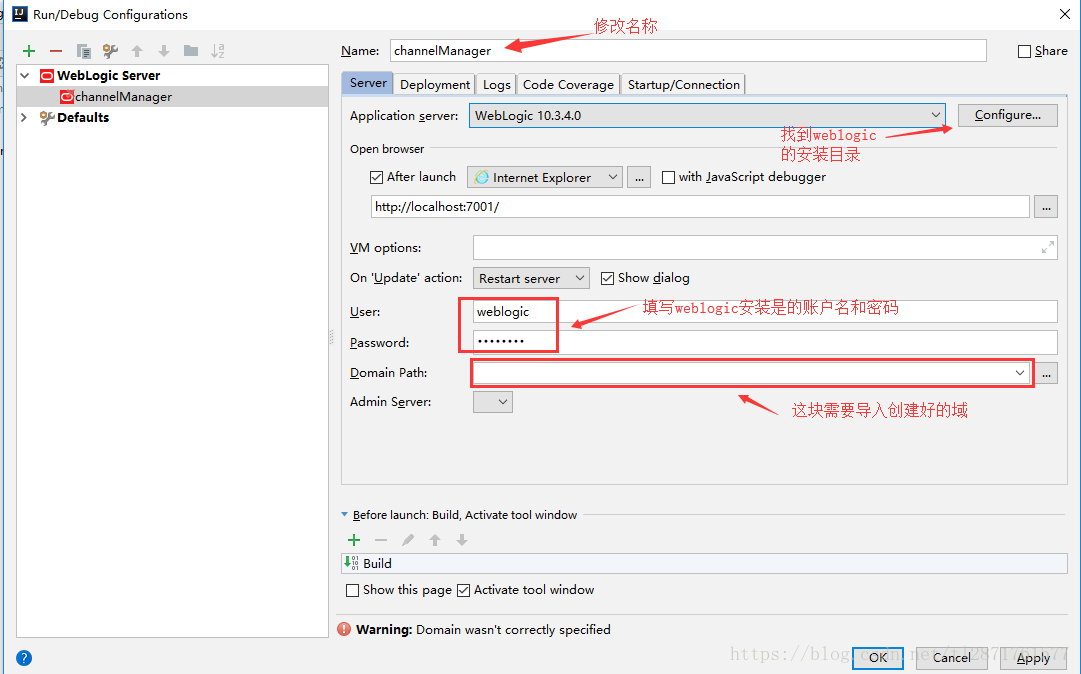The image size is (1081, 674).
Task: Remove before launch task minus icon
Action: tap(381, 540)
